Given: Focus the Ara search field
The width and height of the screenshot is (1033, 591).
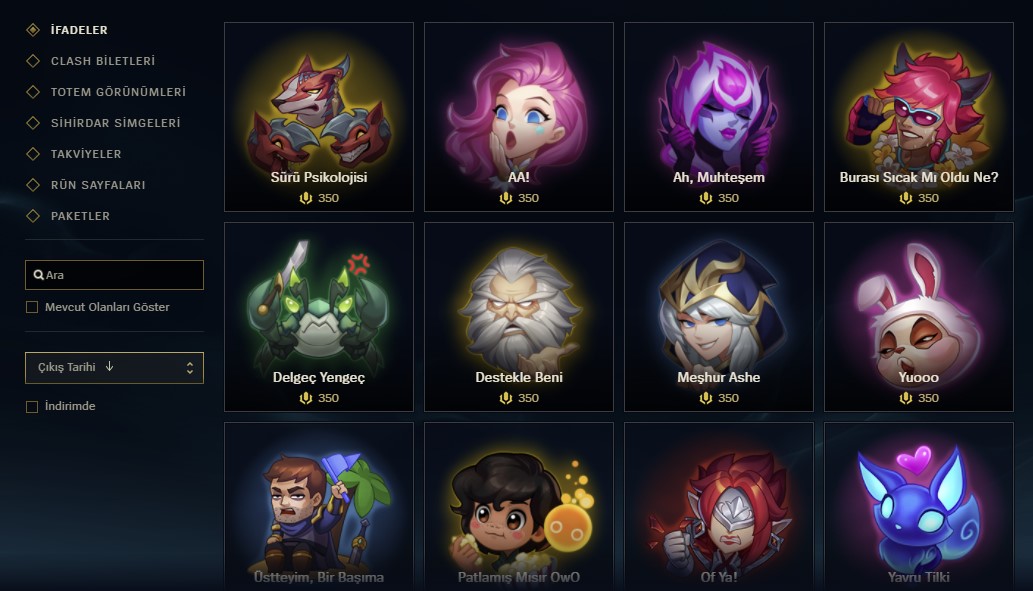Looking at the screenshot, I should 115,275.
